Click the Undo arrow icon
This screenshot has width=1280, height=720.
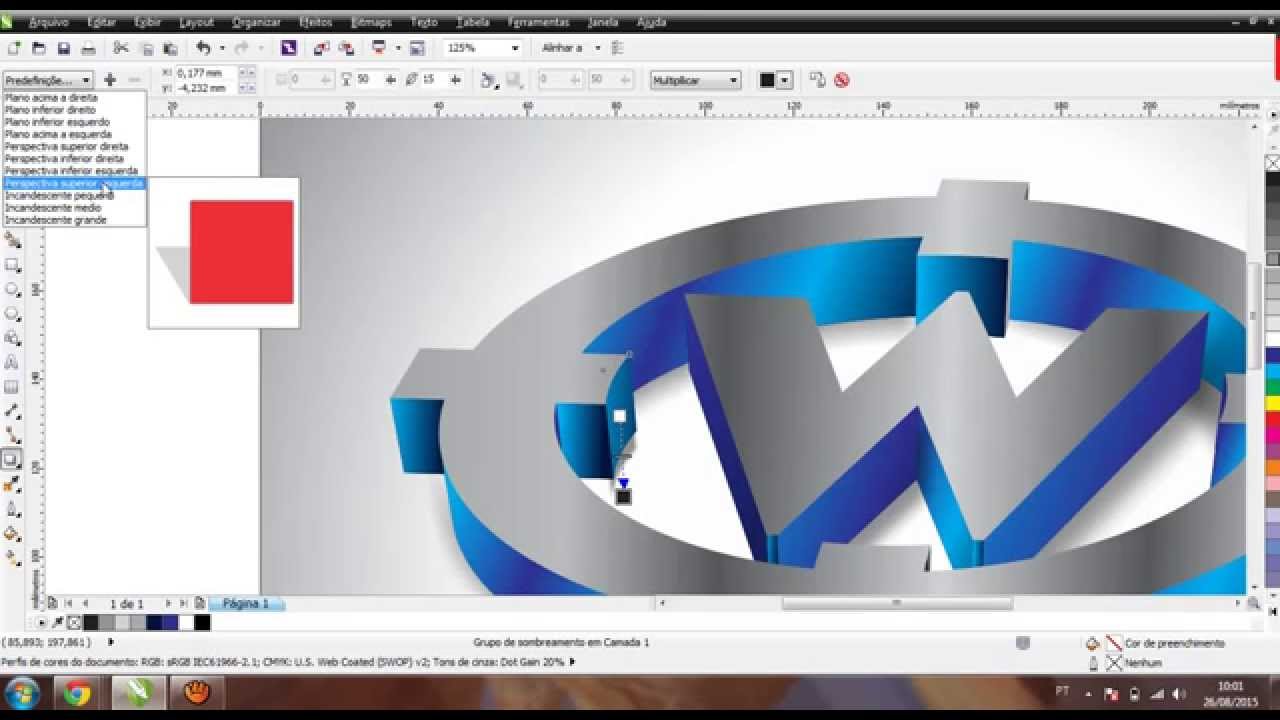204,48
